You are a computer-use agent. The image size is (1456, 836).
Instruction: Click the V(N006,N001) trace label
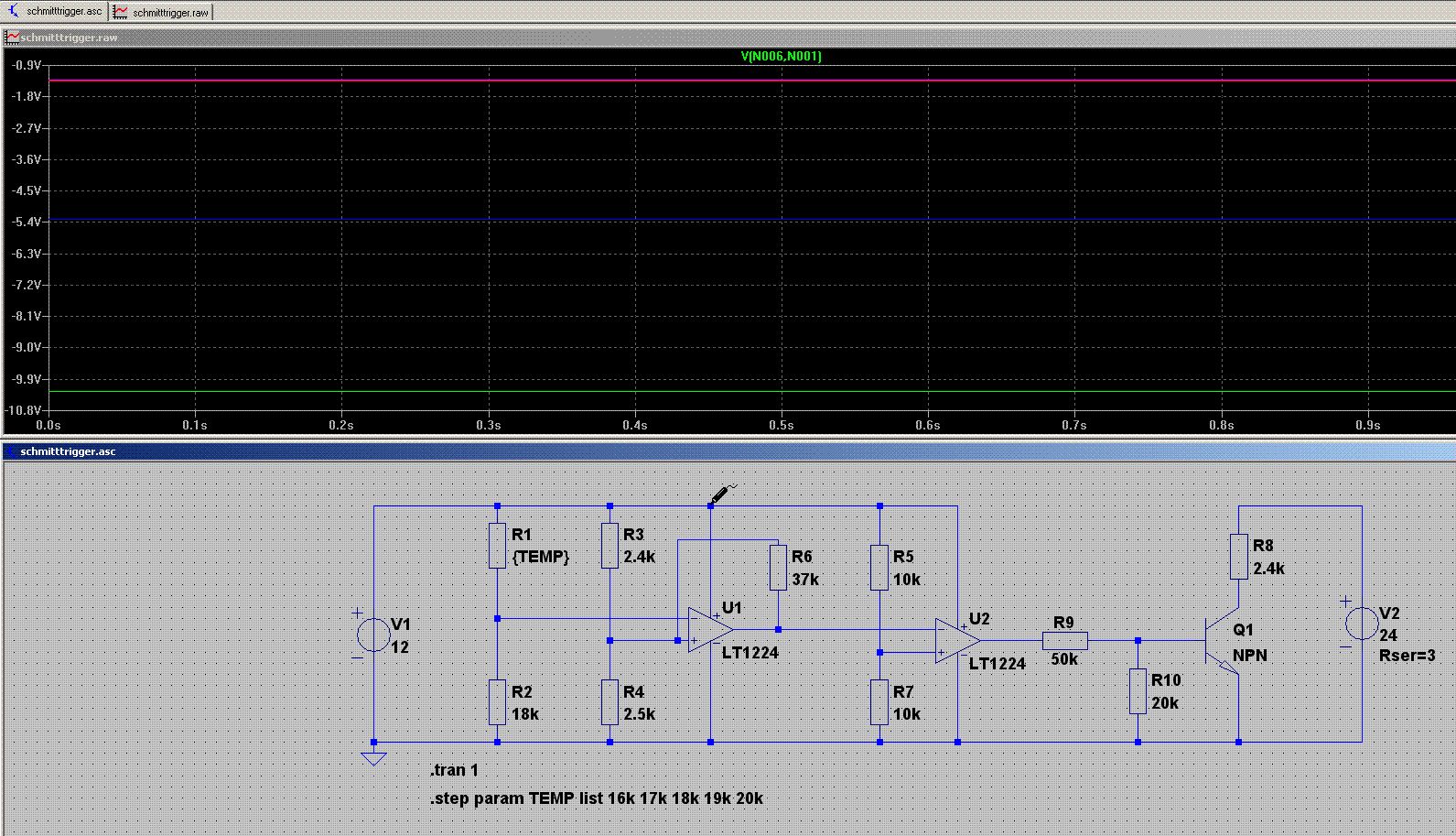coord(781,57)
